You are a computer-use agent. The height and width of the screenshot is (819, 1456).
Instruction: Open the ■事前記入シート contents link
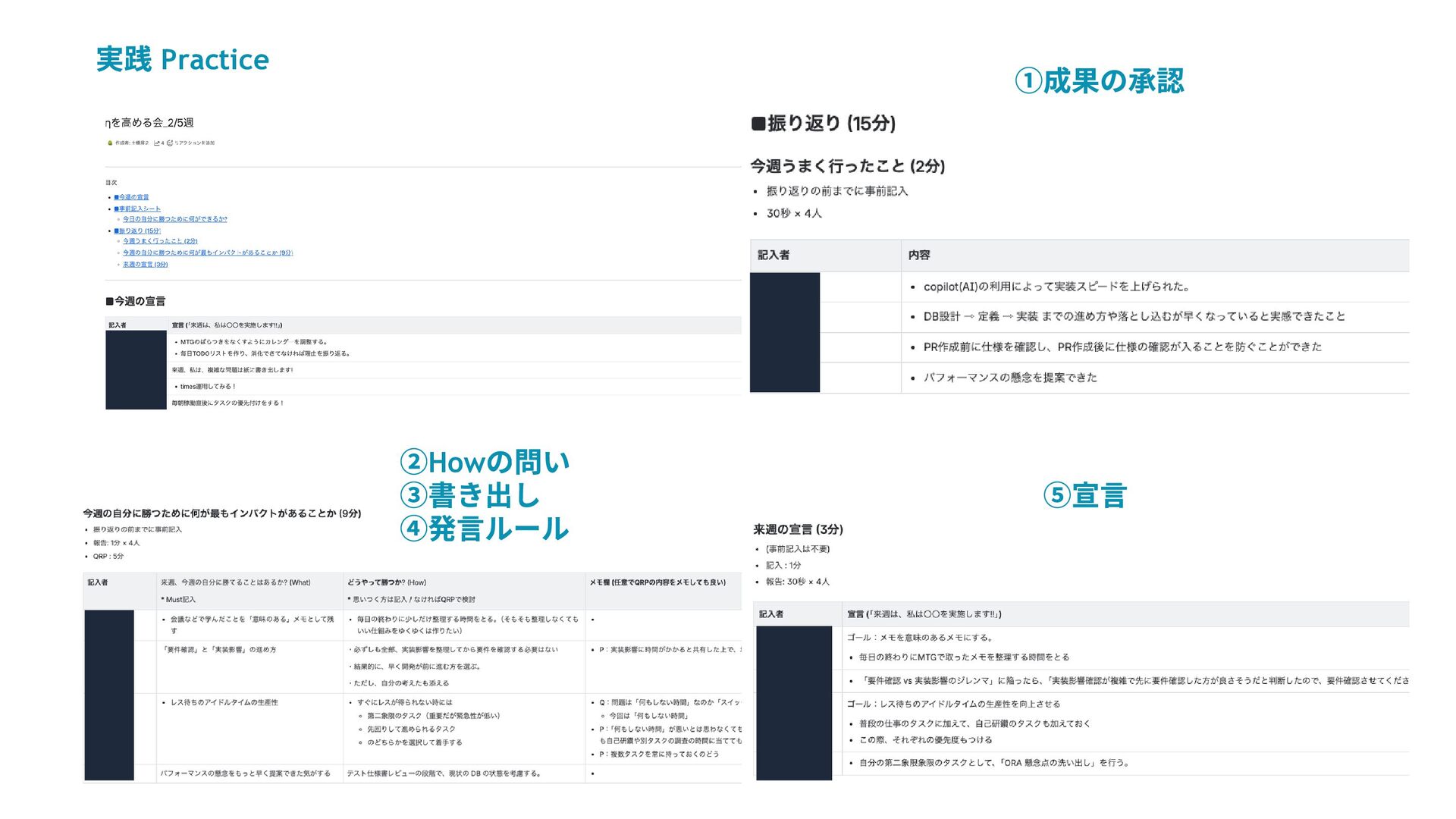(138, 209)
